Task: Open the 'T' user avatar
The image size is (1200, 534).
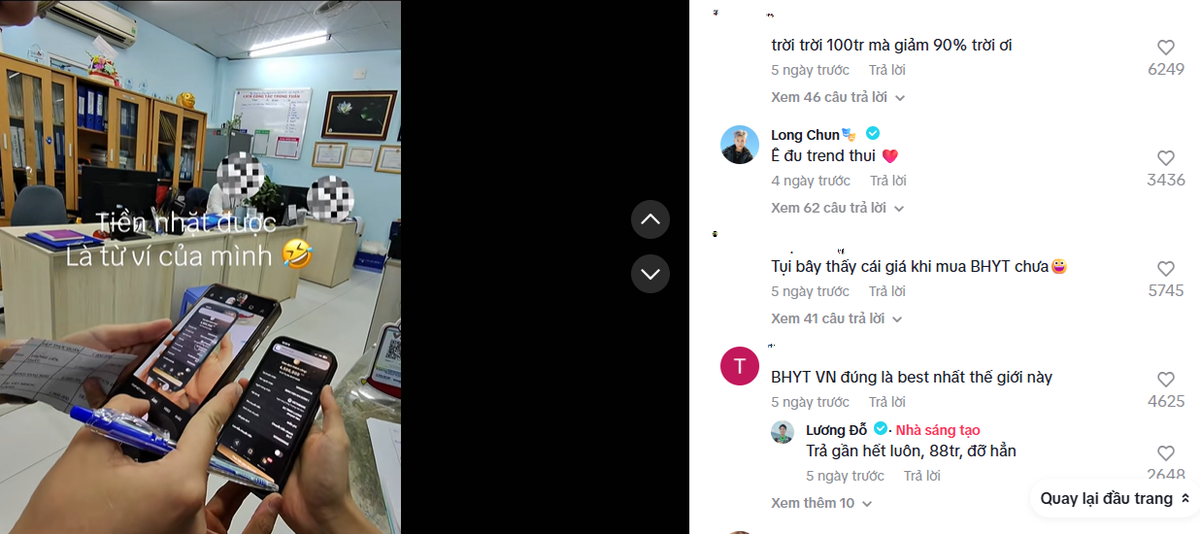Action: pyautogui.click(x=740, y=366)
